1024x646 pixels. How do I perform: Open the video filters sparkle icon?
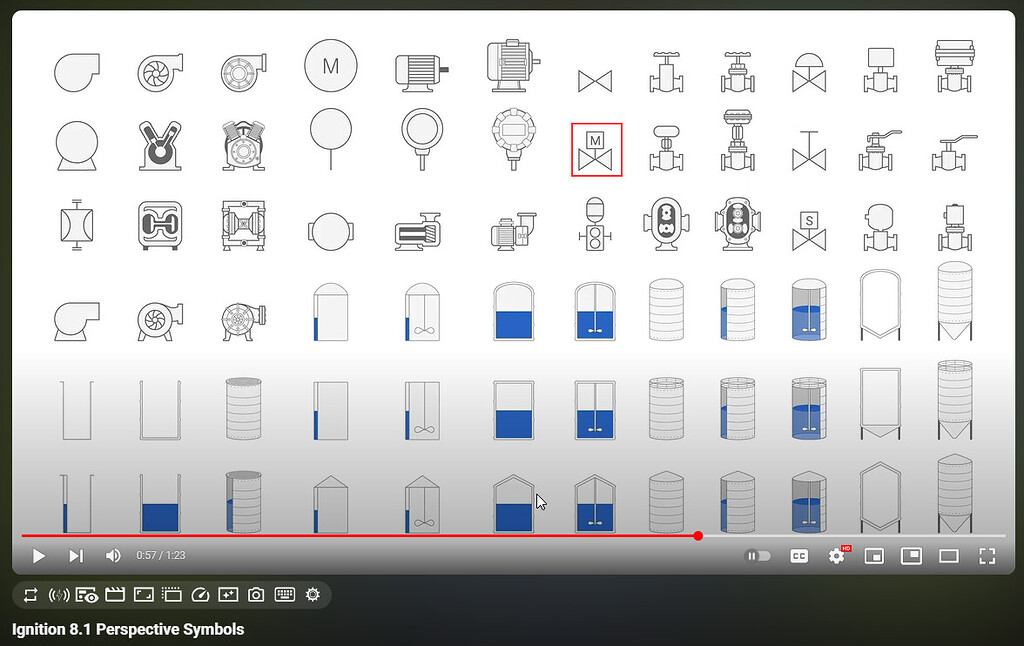coord(228,595)
